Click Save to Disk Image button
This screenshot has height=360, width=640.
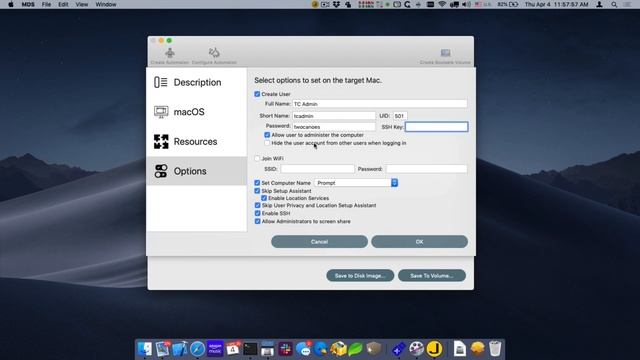pos(360,276)
